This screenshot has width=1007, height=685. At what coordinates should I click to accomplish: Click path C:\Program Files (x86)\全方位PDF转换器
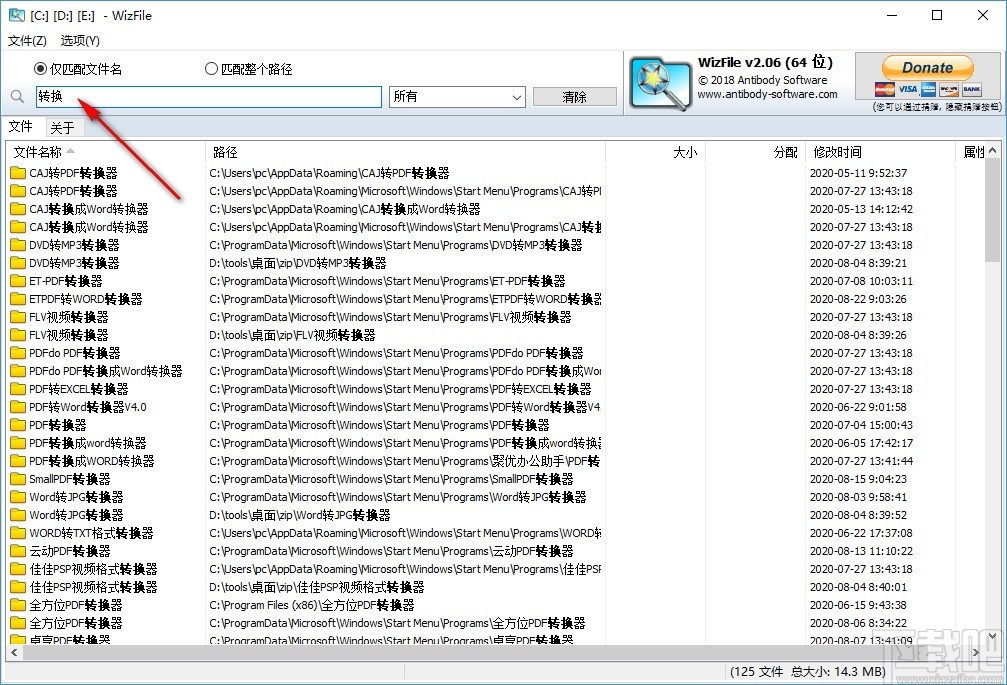[311, 605]
